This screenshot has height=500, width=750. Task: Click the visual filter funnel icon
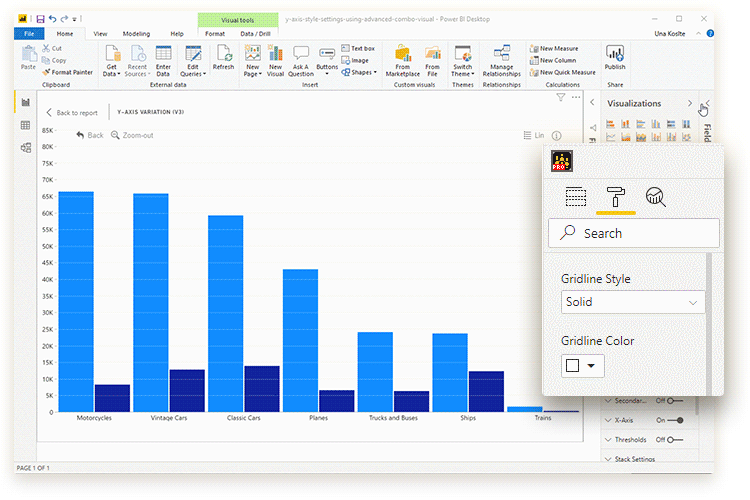tap(561, 97)
